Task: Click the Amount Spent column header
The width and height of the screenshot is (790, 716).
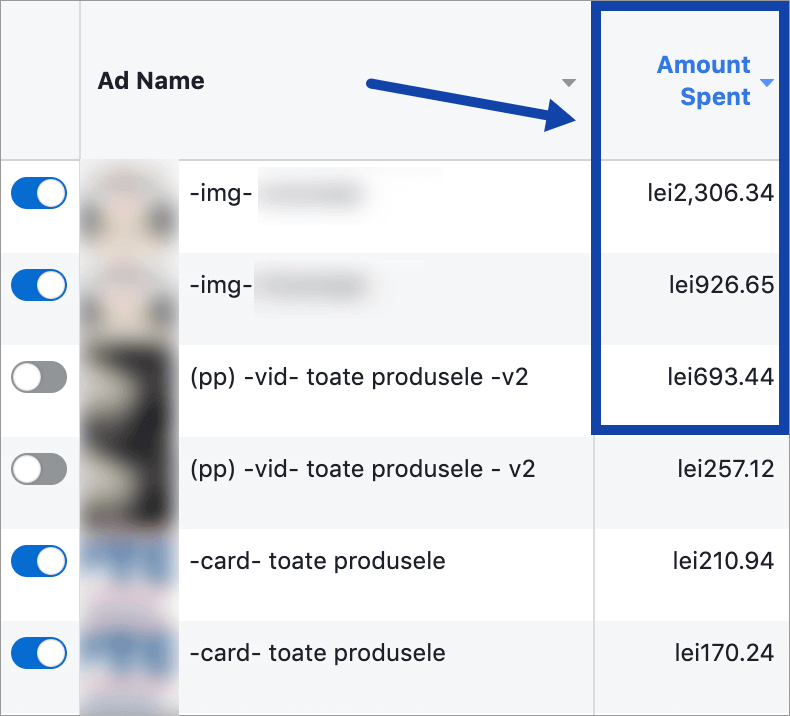Action: [x=703, y=81]
